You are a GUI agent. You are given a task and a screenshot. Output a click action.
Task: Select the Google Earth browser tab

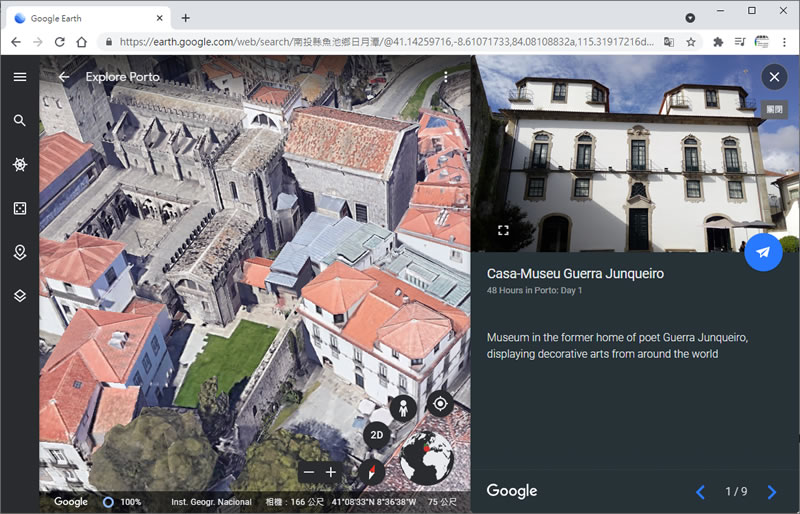(88, 18)
